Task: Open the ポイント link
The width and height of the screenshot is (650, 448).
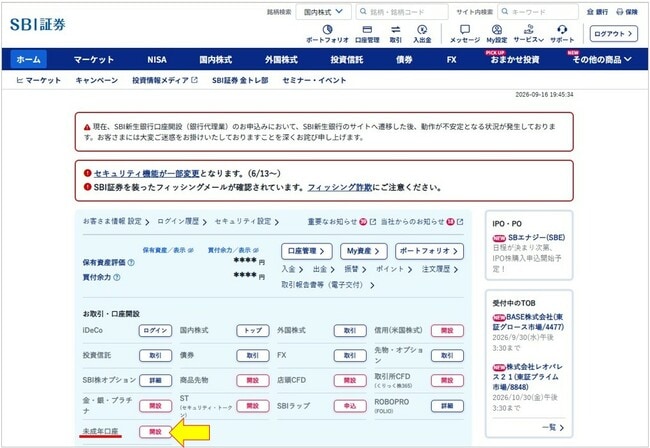Action: click(394, 269)
